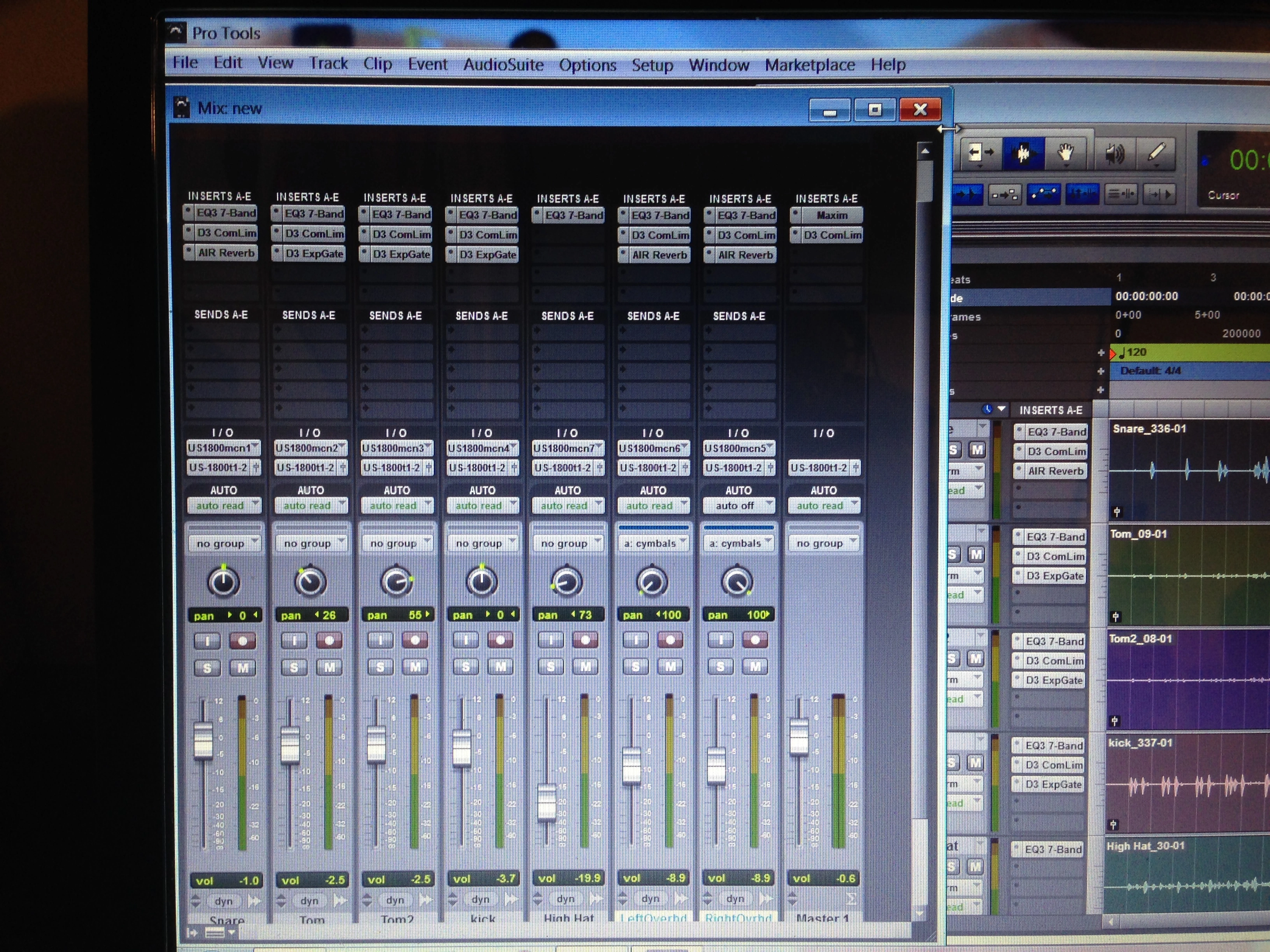Open the Track menu
This screenshot has height=952, width=1270.
328,63
